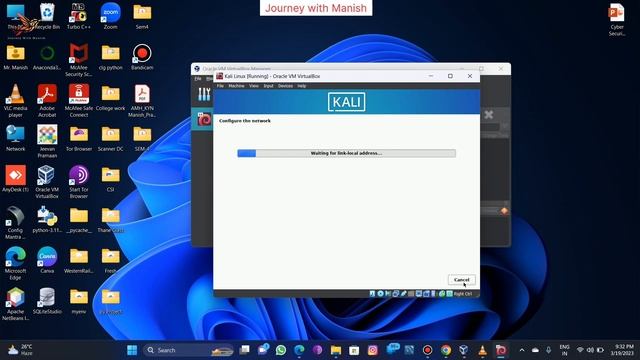Open VLC media player desktop icon

pos(16,101)
